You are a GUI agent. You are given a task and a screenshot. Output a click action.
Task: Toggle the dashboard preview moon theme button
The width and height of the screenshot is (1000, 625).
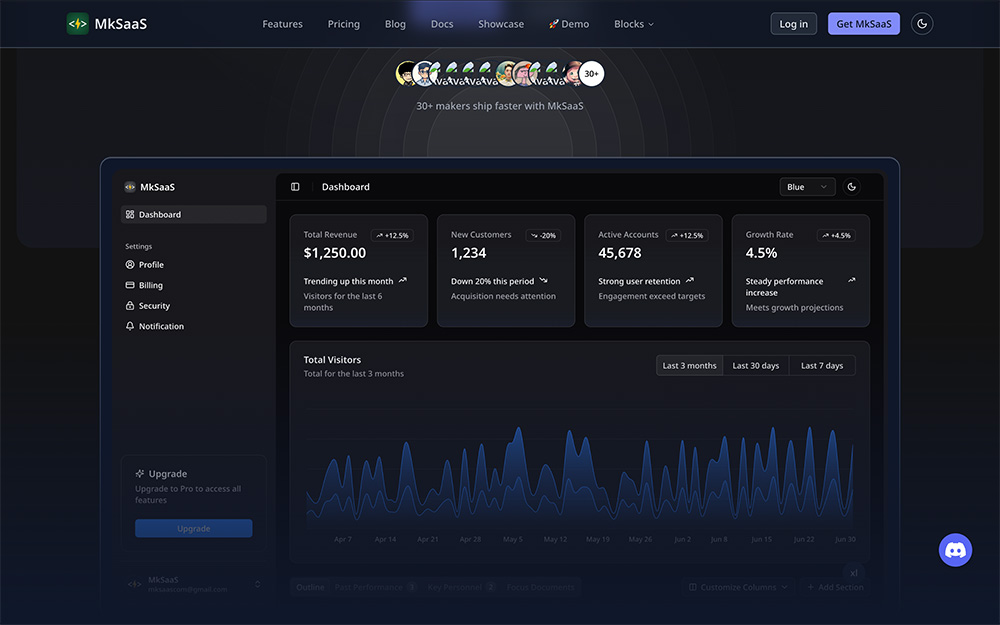(851, 187)
